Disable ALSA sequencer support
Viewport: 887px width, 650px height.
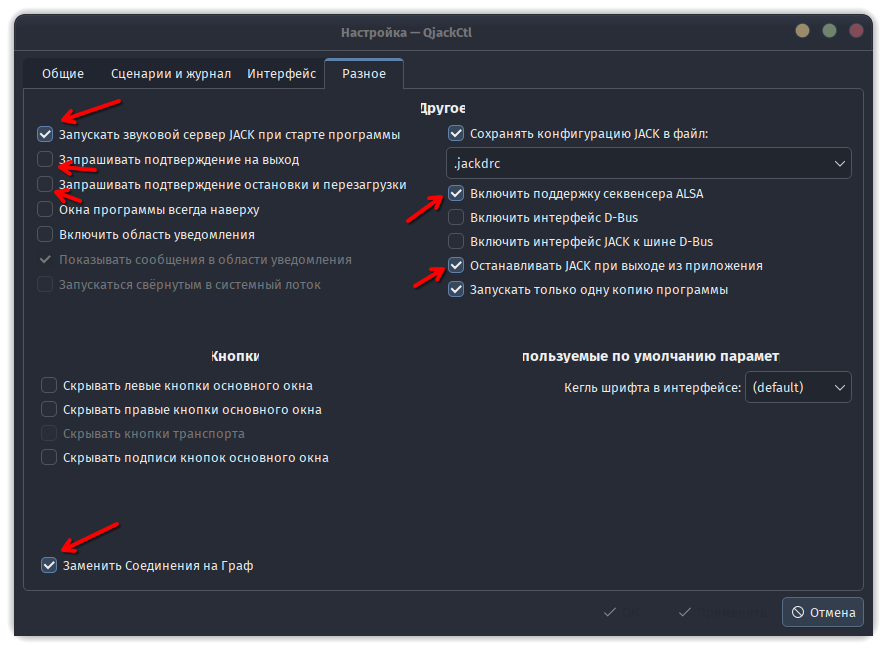tap(456, 192)
